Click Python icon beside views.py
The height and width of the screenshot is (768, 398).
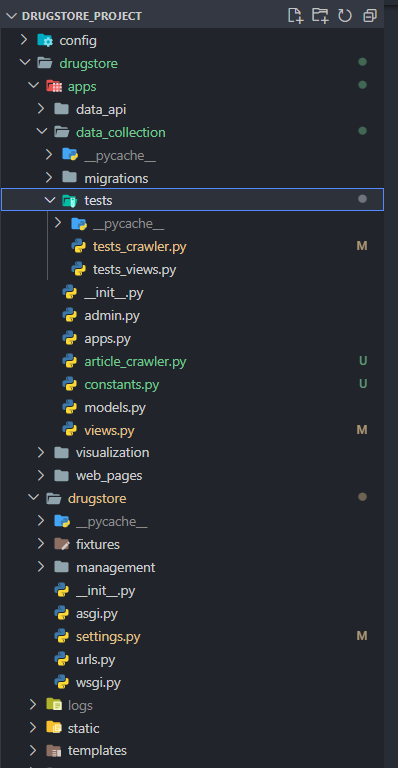pyautogui.click(x=70, y=430)
